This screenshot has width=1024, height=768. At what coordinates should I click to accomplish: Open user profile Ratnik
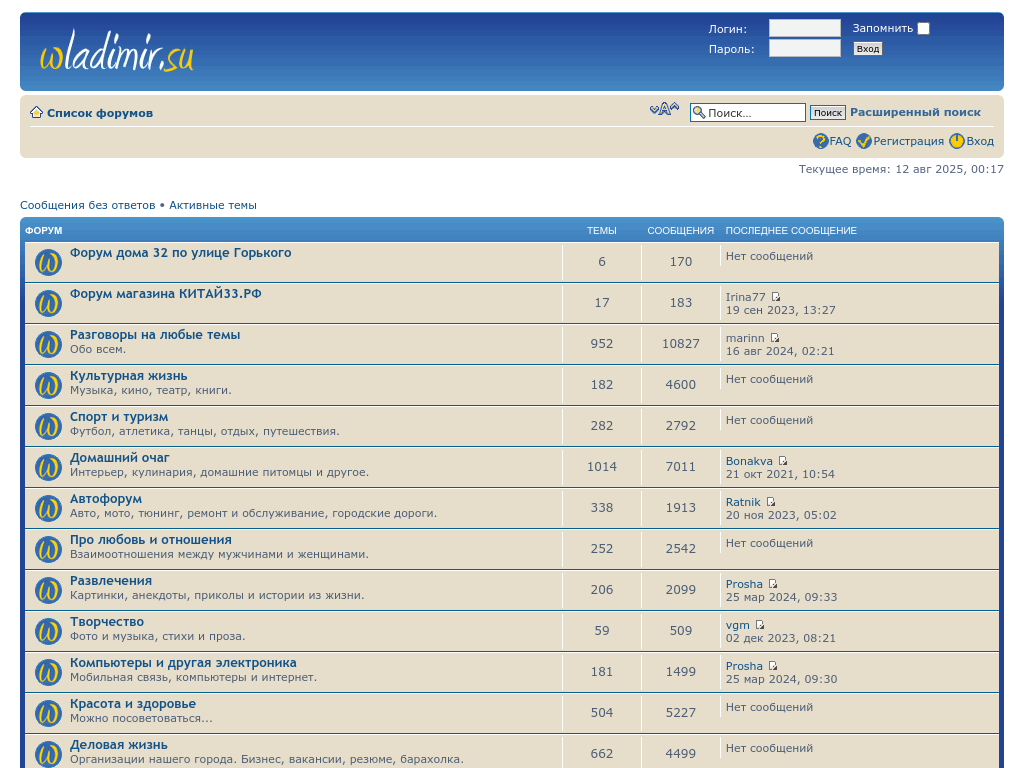[743, 502]
